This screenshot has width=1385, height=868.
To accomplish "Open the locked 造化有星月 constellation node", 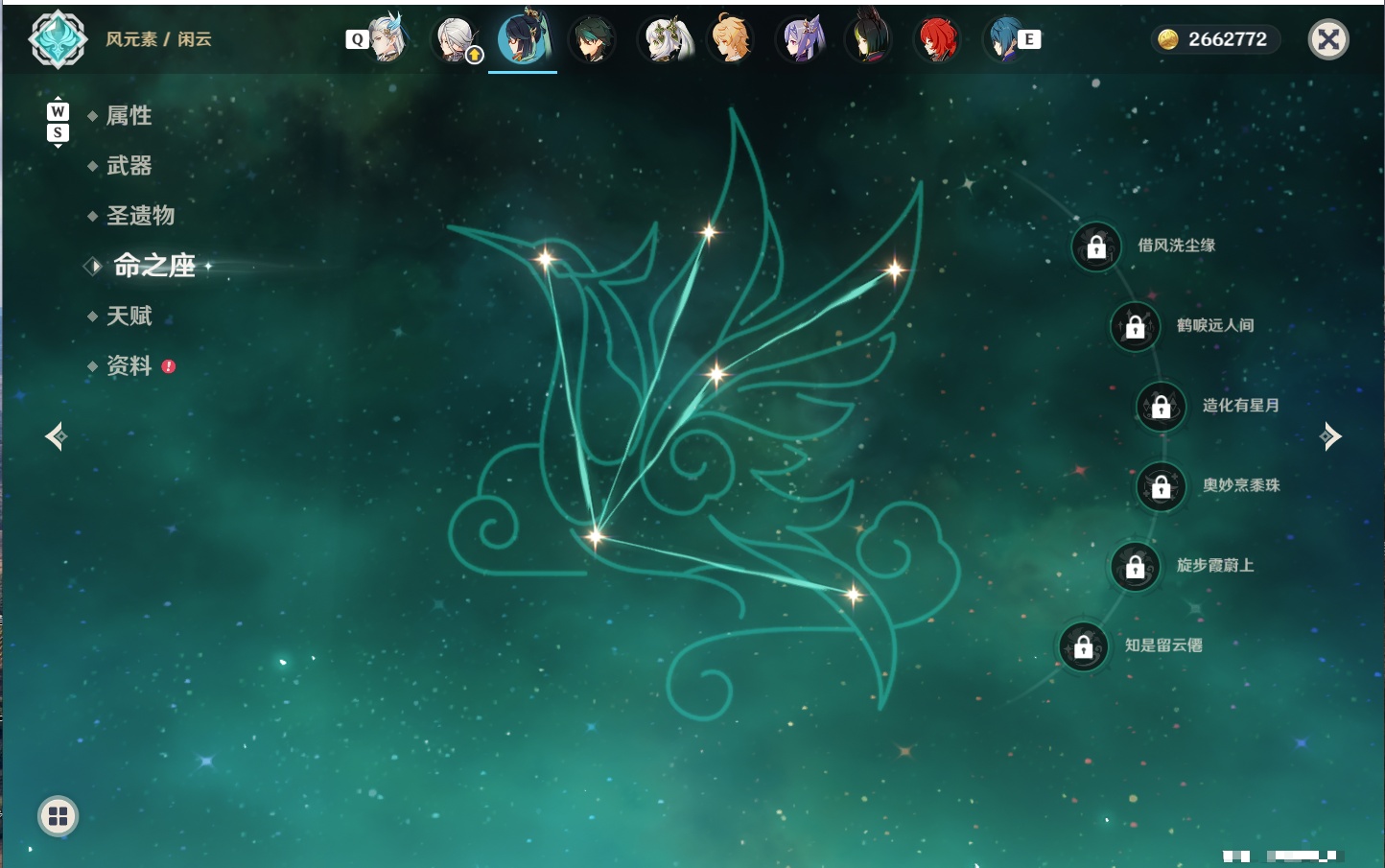I will pyautogui.click(x=1162, y=406).
